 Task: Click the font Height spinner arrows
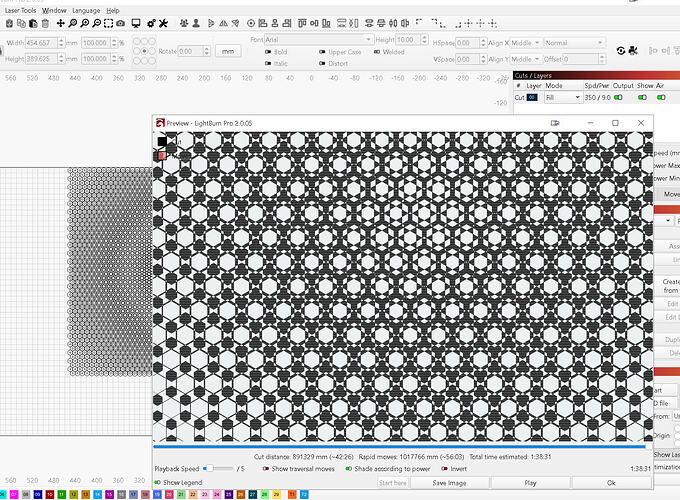425,39
